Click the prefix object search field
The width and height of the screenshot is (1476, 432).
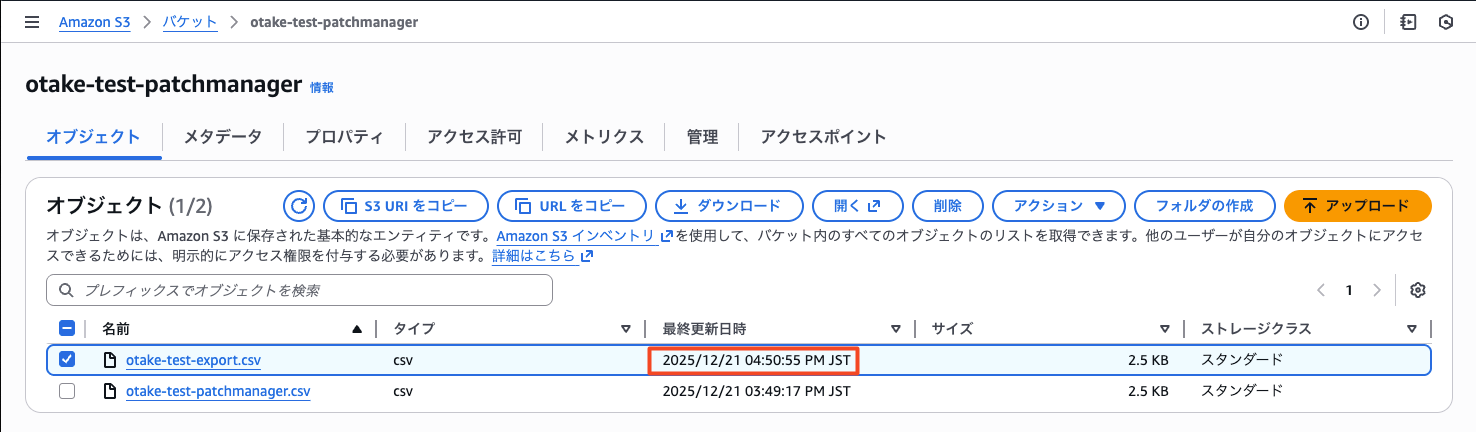coord(300,290)
